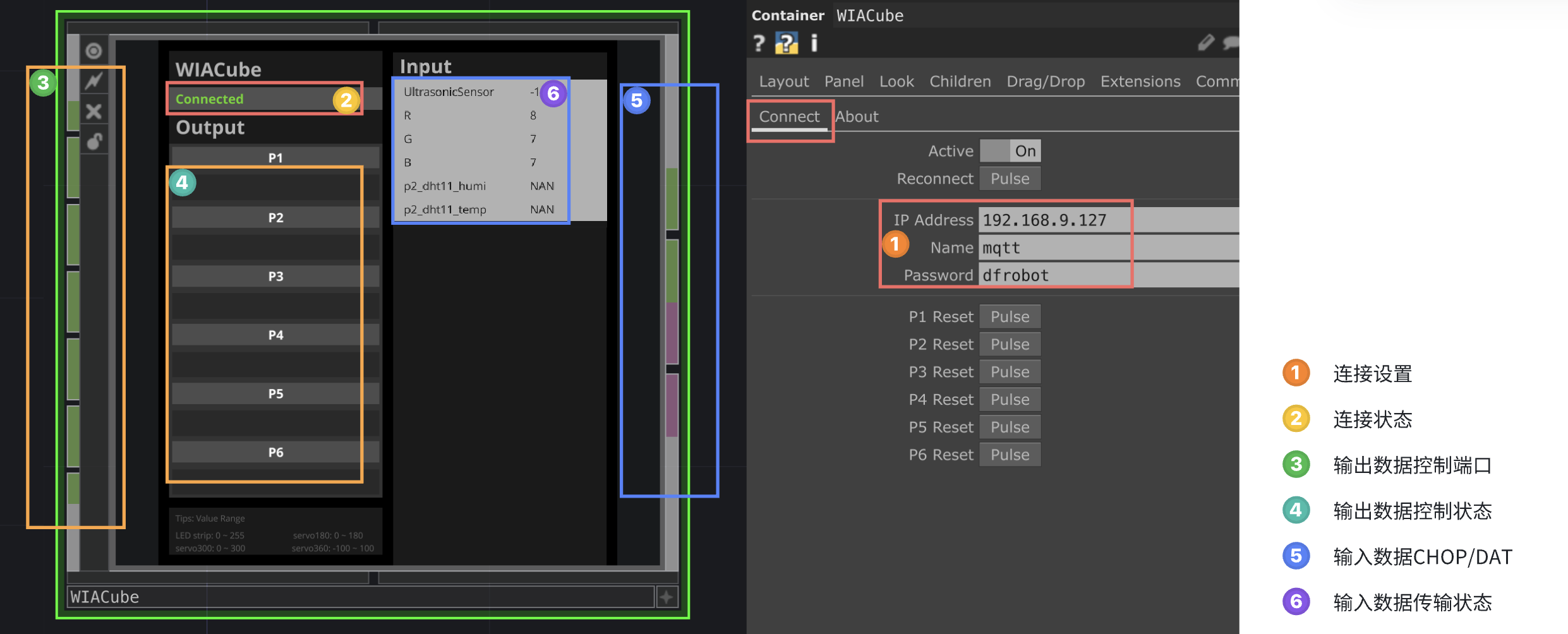Click the plus icon beside WIACube name

pyautogui.click(x=666, y=597)
